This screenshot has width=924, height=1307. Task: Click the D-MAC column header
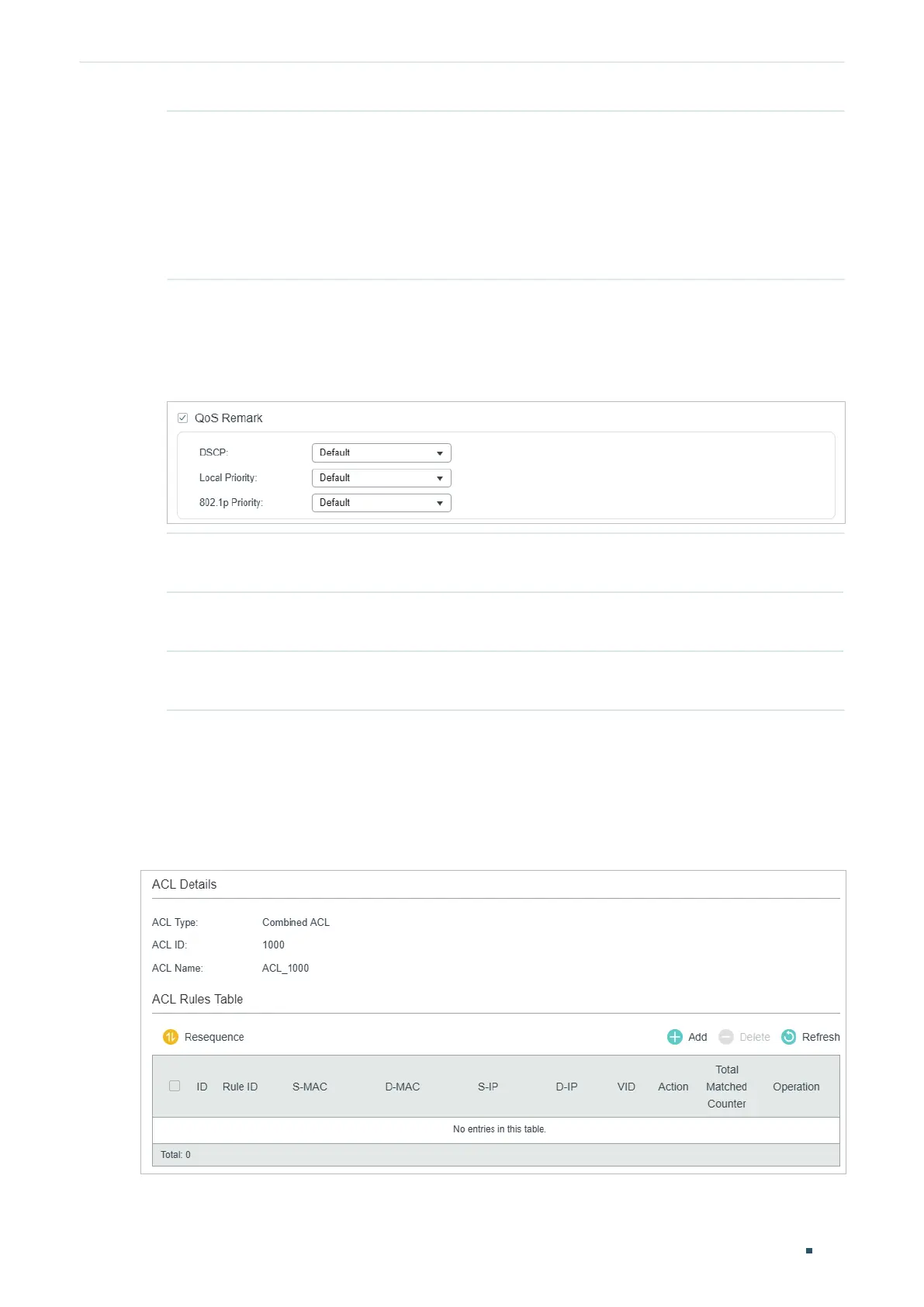click(x=403, y=1087)
